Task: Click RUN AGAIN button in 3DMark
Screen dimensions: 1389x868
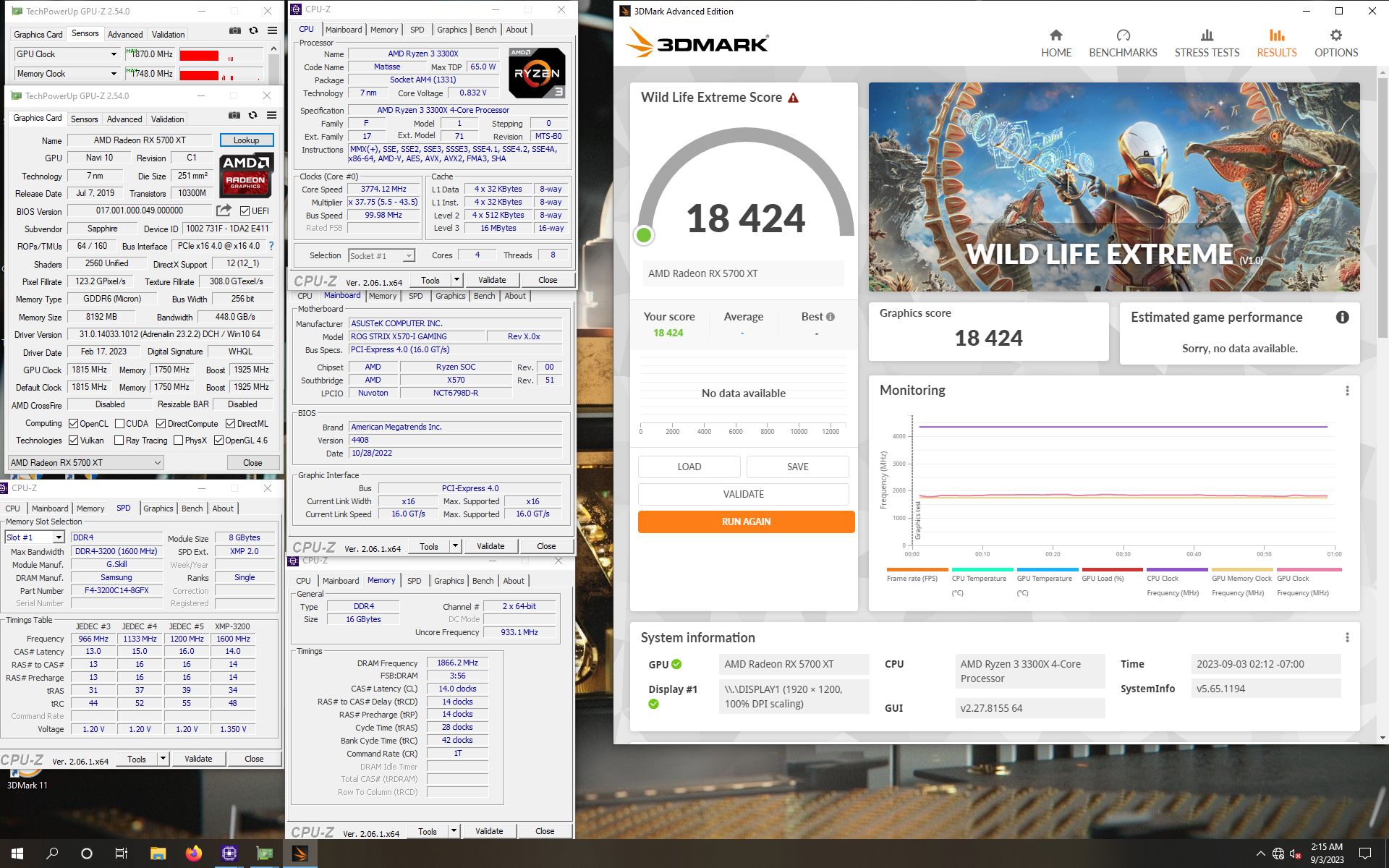Action: coord(746,522)
